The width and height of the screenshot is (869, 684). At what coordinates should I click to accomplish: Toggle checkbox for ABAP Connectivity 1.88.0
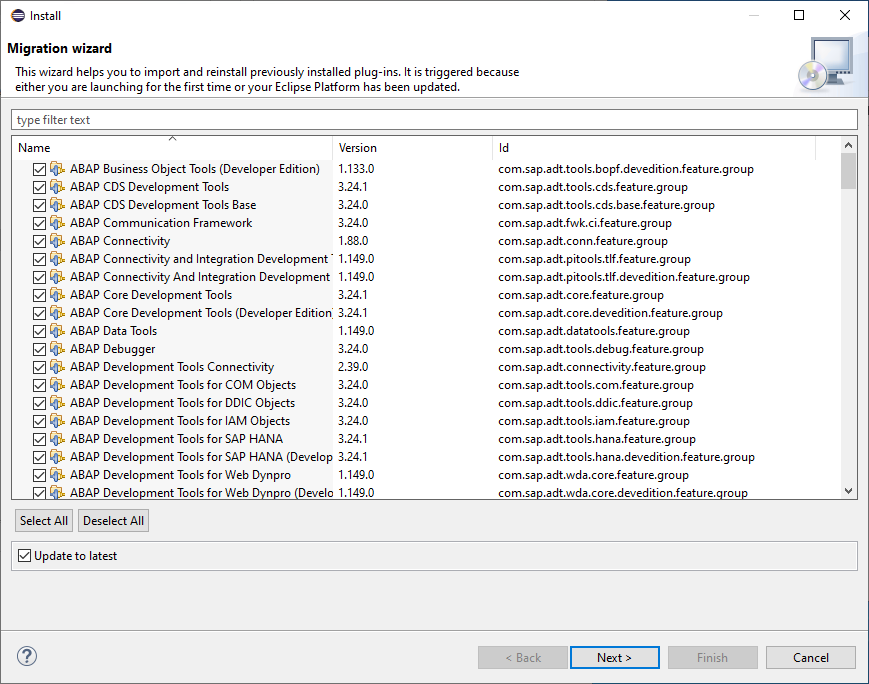[x=39, y=241]
